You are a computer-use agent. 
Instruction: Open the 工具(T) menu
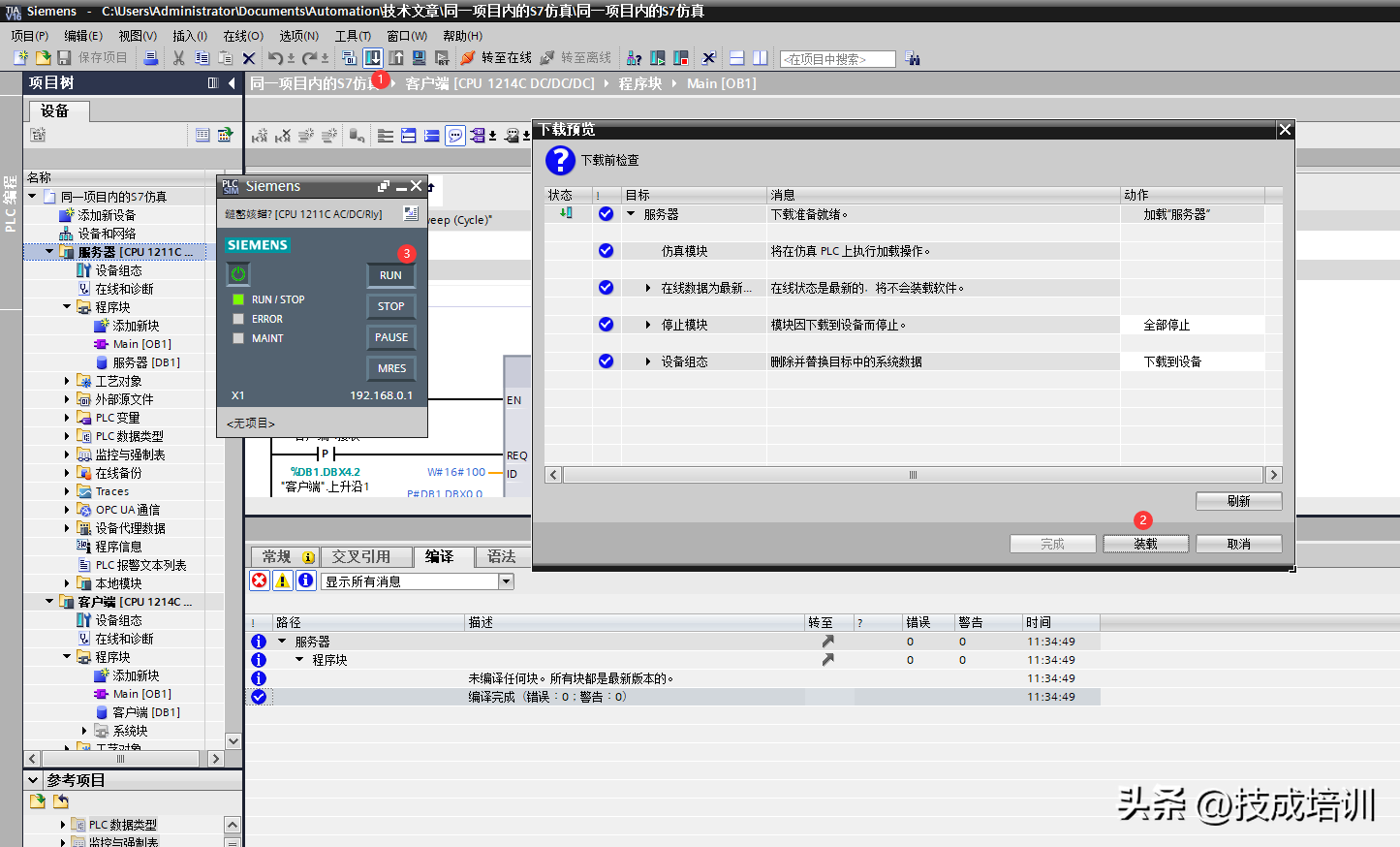(x=353, y=36)
